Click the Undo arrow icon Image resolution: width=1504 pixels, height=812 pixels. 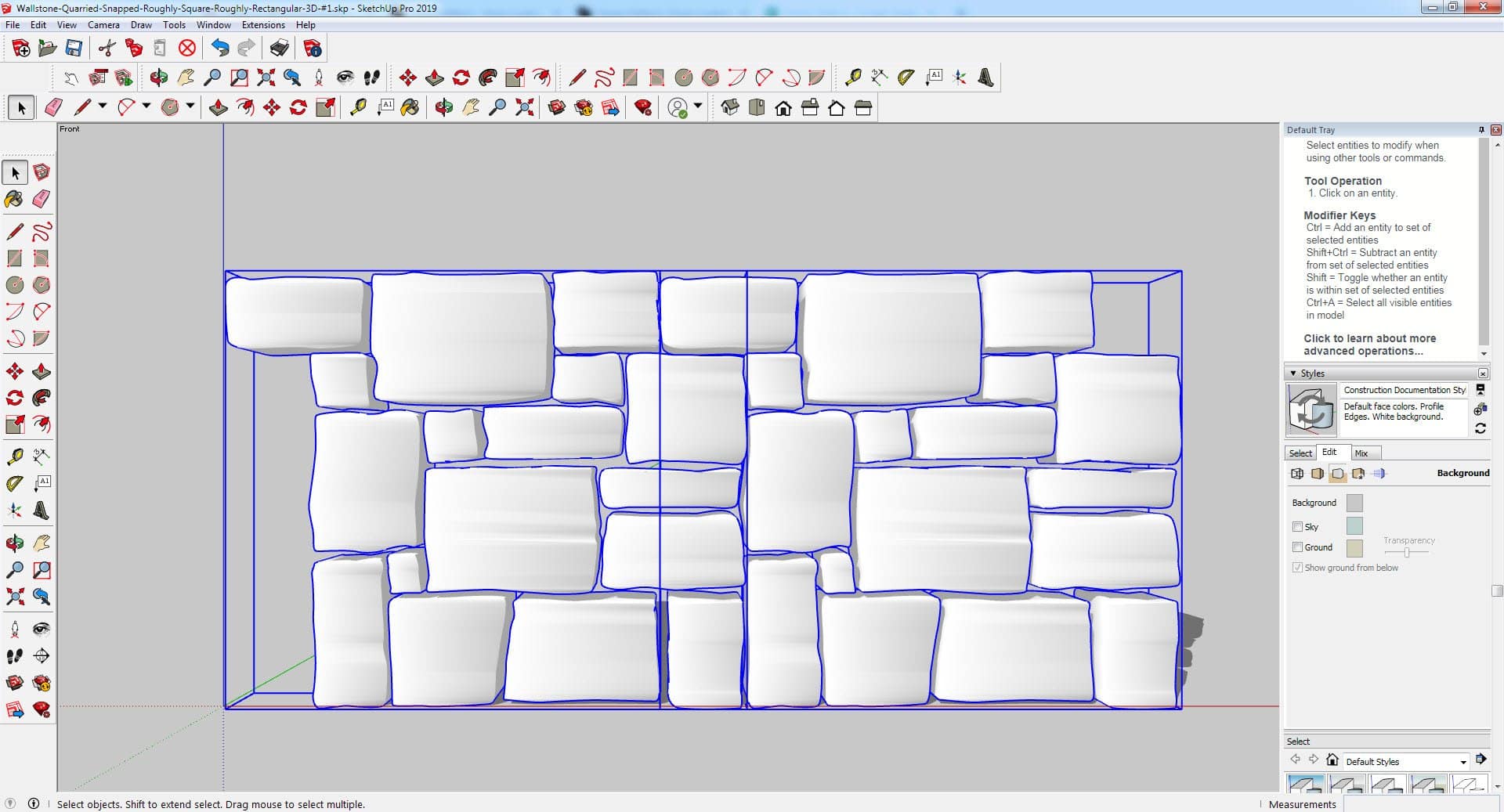pos(220,49)
